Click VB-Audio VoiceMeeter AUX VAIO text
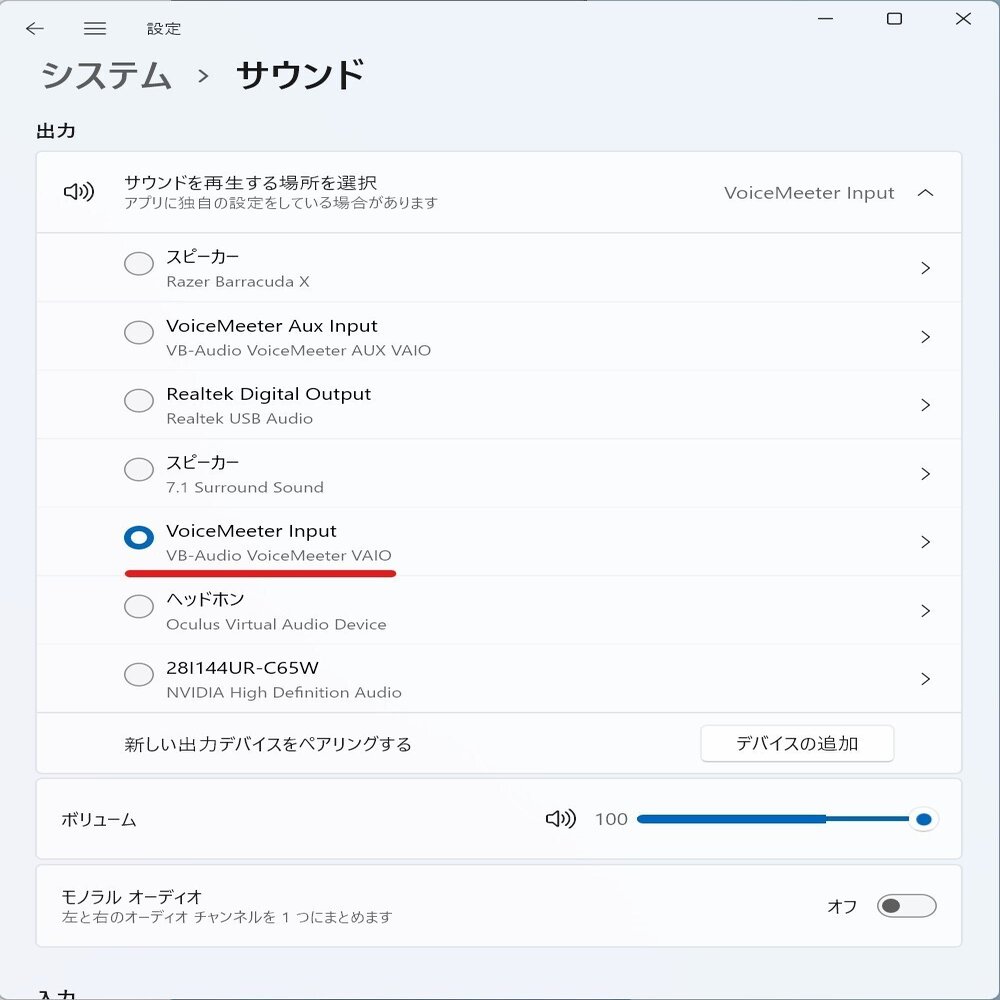The height and width of the screenshot is (1000, 1000). [298, 351]
